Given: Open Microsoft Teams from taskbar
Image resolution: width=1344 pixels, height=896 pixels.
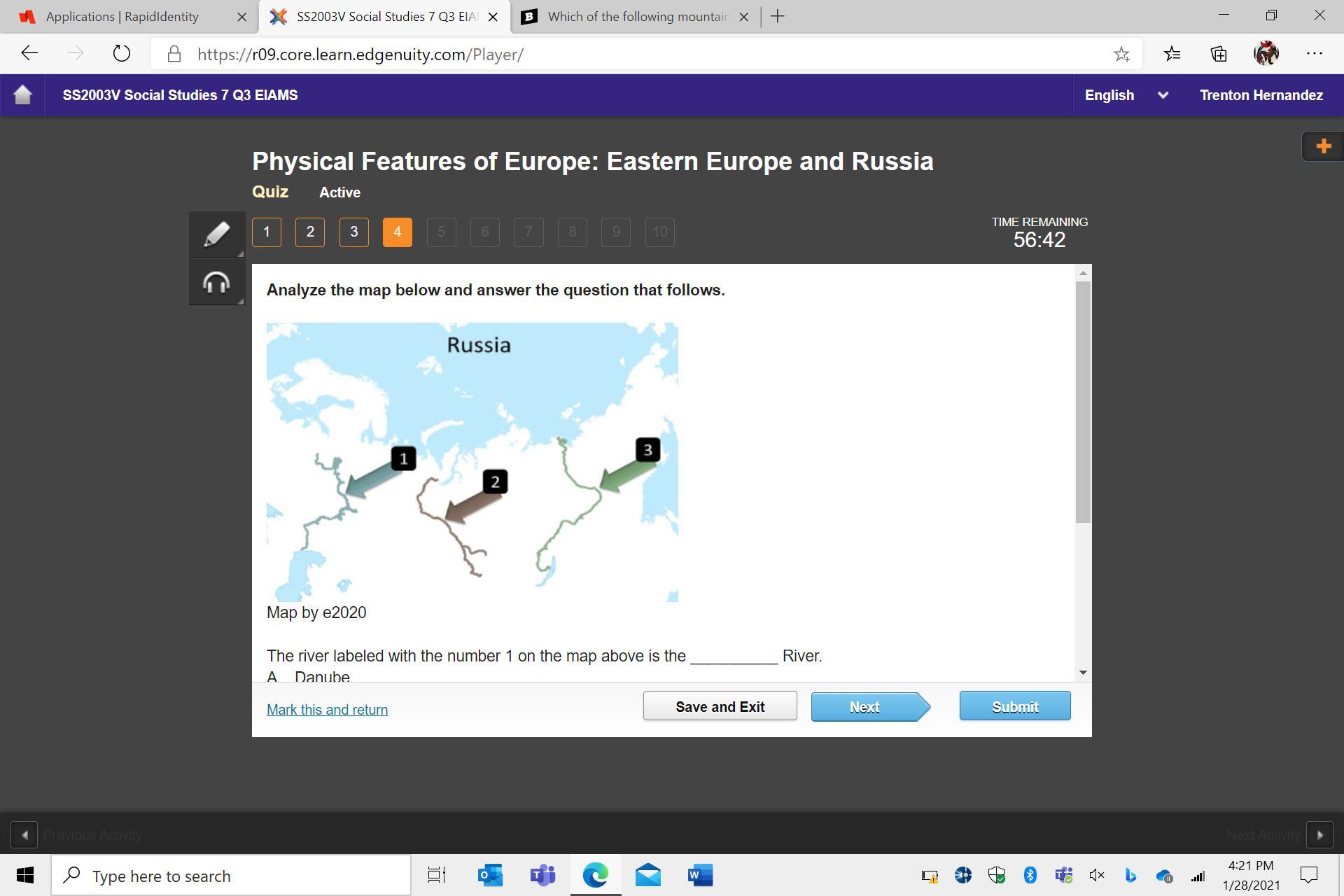Looking at the screenshot, I should pos(542,875).
